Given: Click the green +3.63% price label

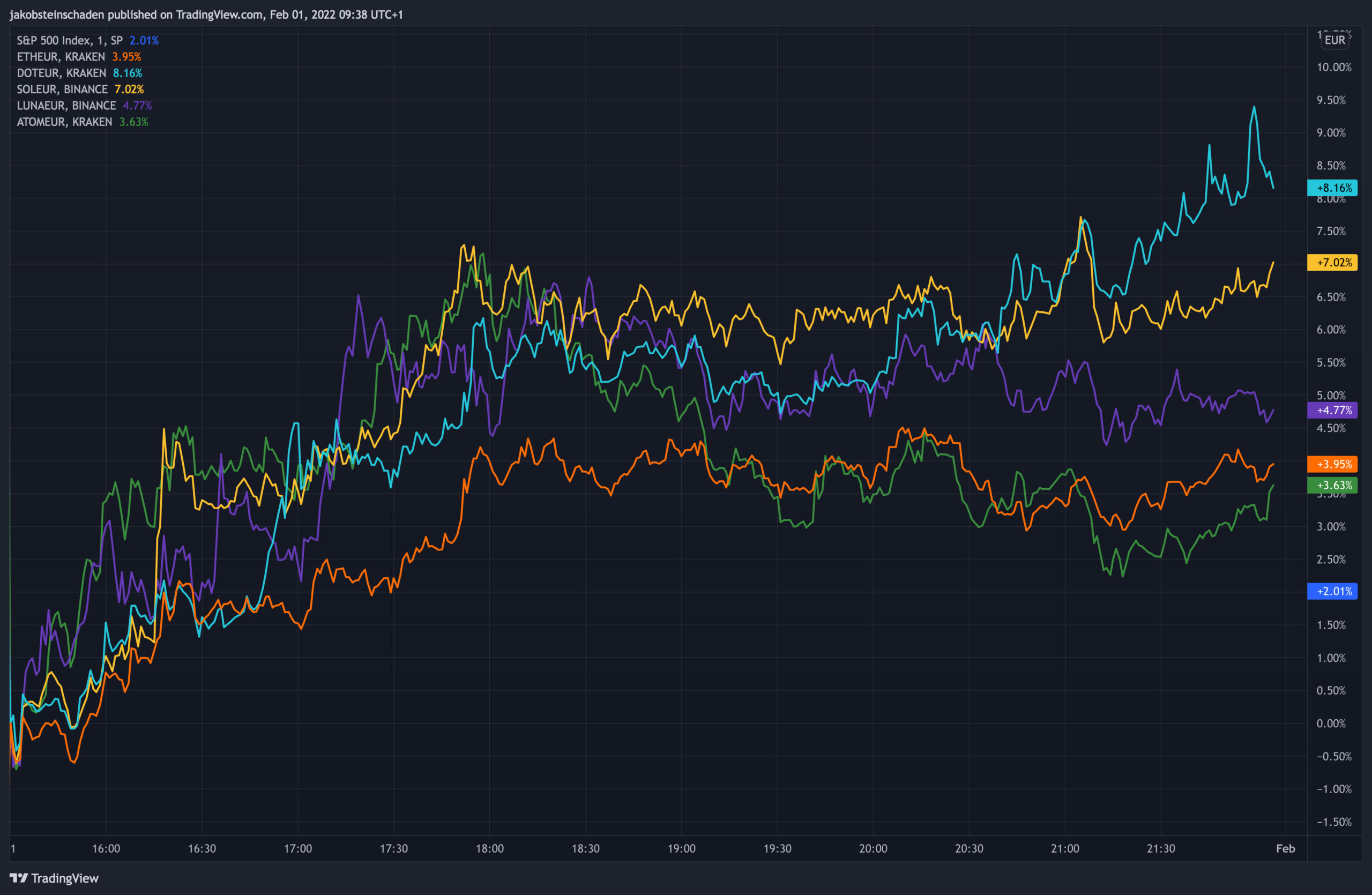Looking at the screenshot, I should coord(1333,485).
